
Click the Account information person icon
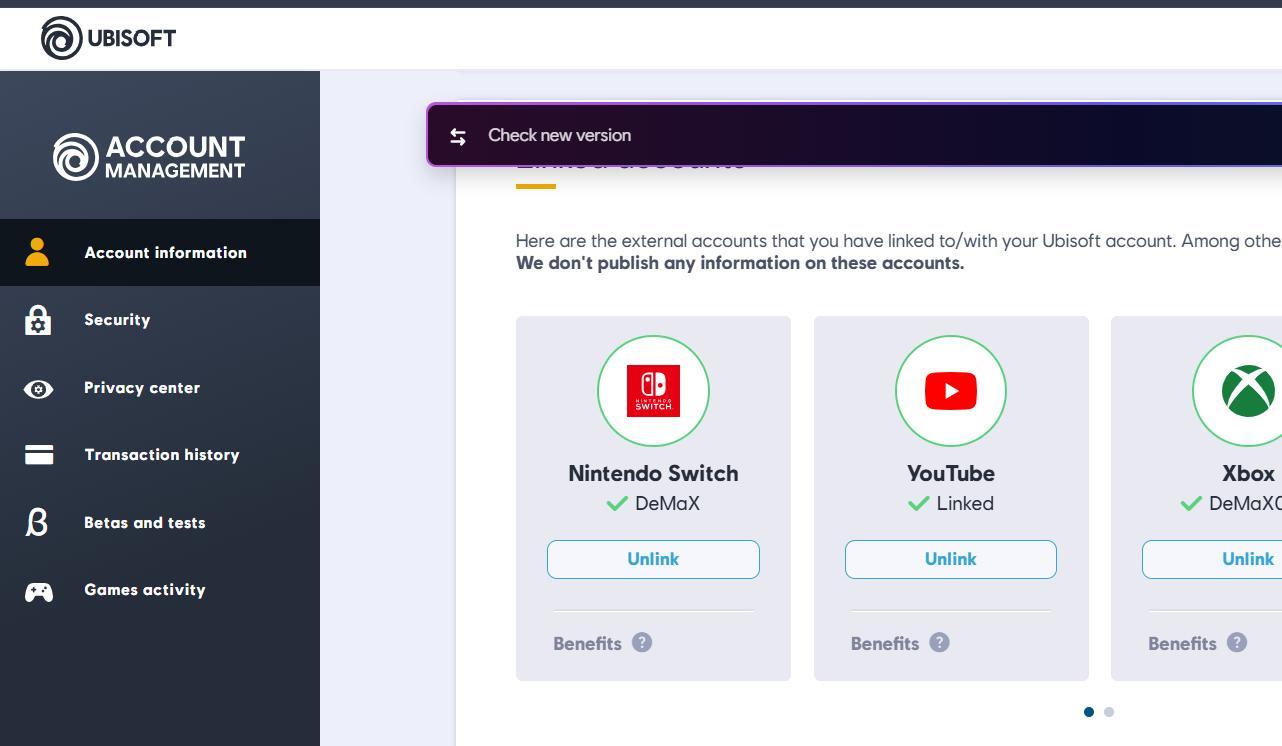(x=37, y=252)
